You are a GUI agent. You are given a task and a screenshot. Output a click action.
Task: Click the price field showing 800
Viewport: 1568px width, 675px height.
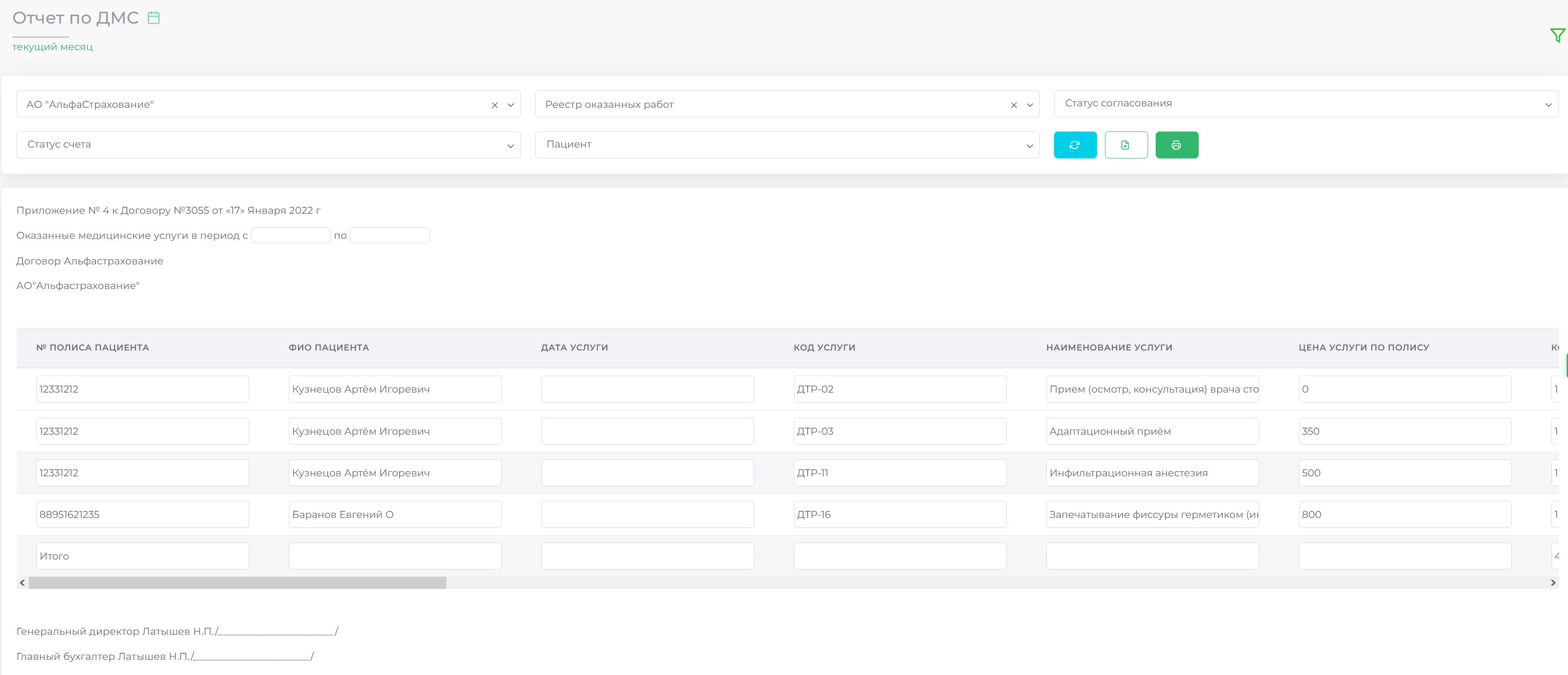1405,514
